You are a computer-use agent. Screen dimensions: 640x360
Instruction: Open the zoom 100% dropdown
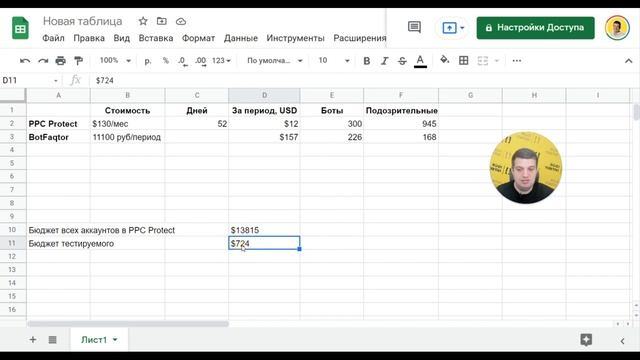[115, 61]
